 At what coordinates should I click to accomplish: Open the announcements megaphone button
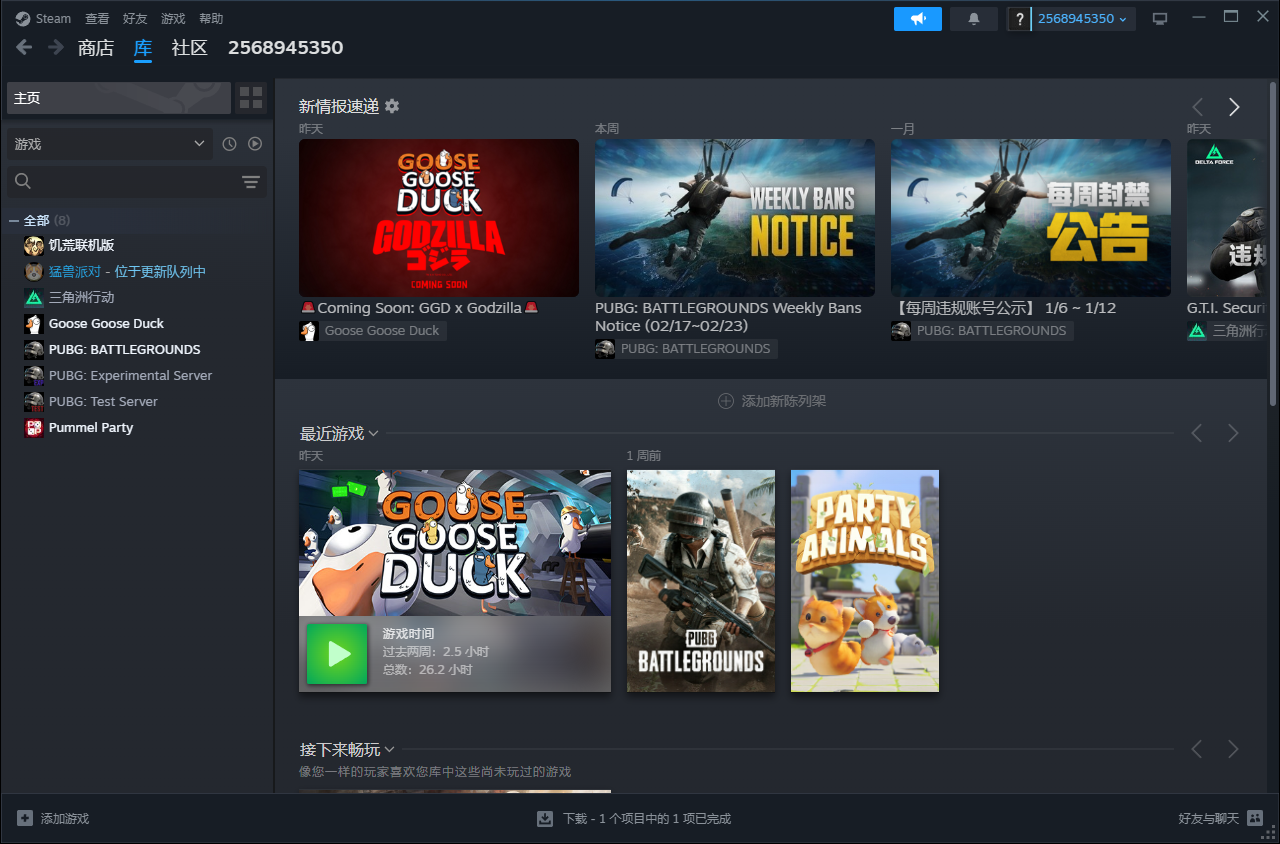(918, 19)
